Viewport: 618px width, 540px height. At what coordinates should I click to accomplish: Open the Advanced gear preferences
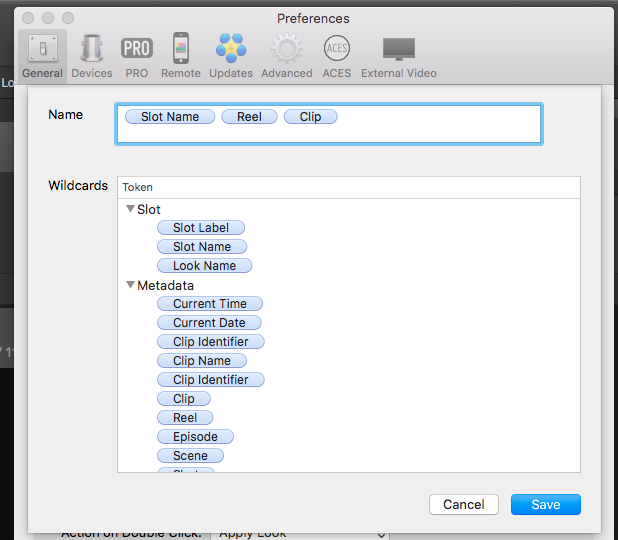(x=286, y=55)
